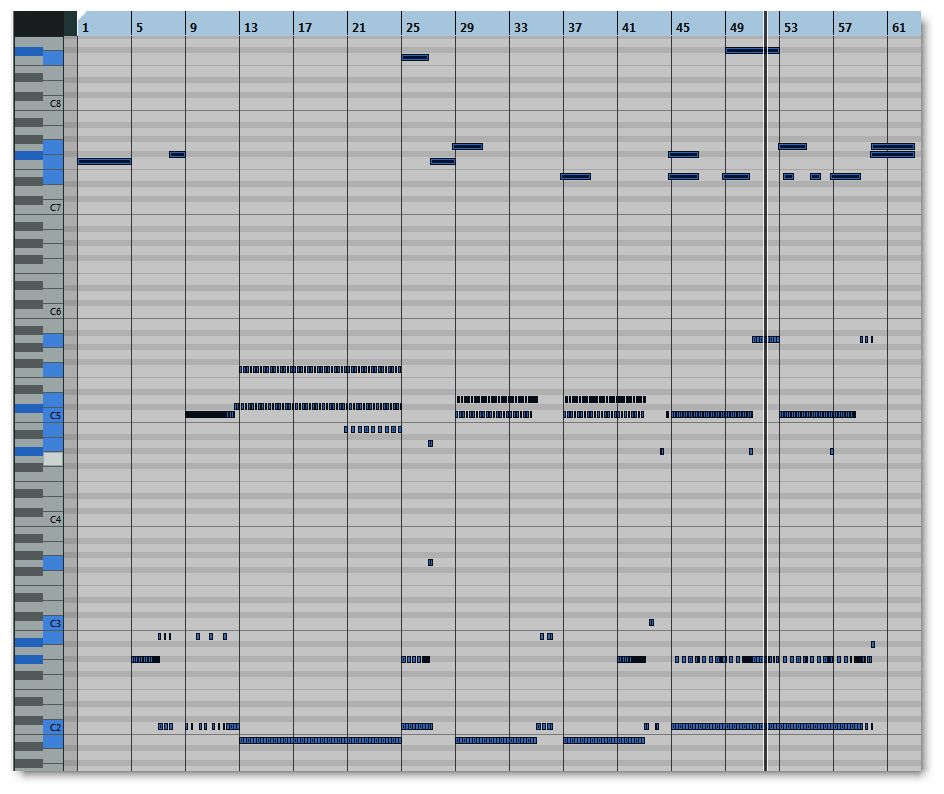
Task: Click bar 49 in the ruler
Action: pos(736,28)
